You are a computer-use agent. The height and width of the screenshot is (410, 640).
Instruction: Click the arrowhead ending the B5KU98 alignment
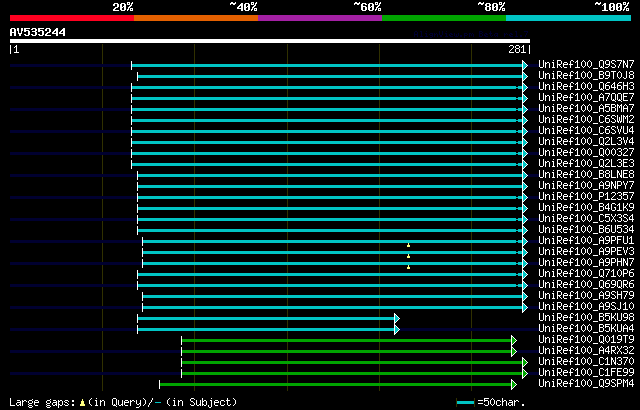[397, 319]
